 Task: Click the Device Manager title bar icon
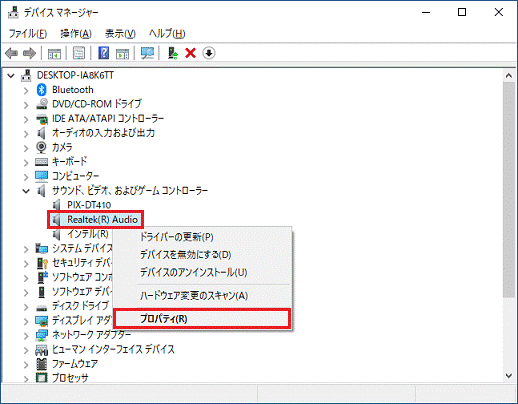coord(13,13)
